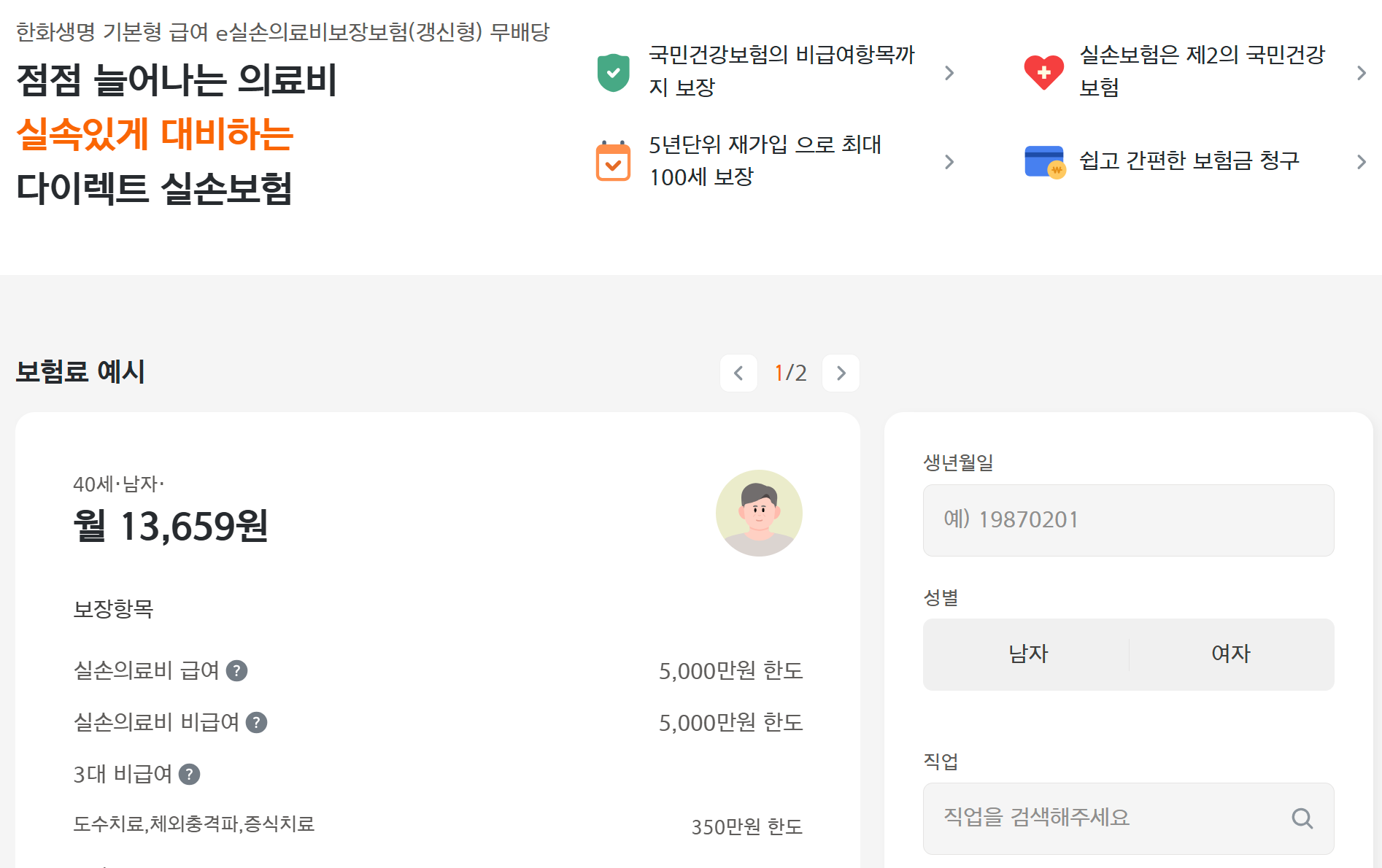Click the red heart plus icon
Screen dimensions: 1382x868
[x=1043, y=72]
